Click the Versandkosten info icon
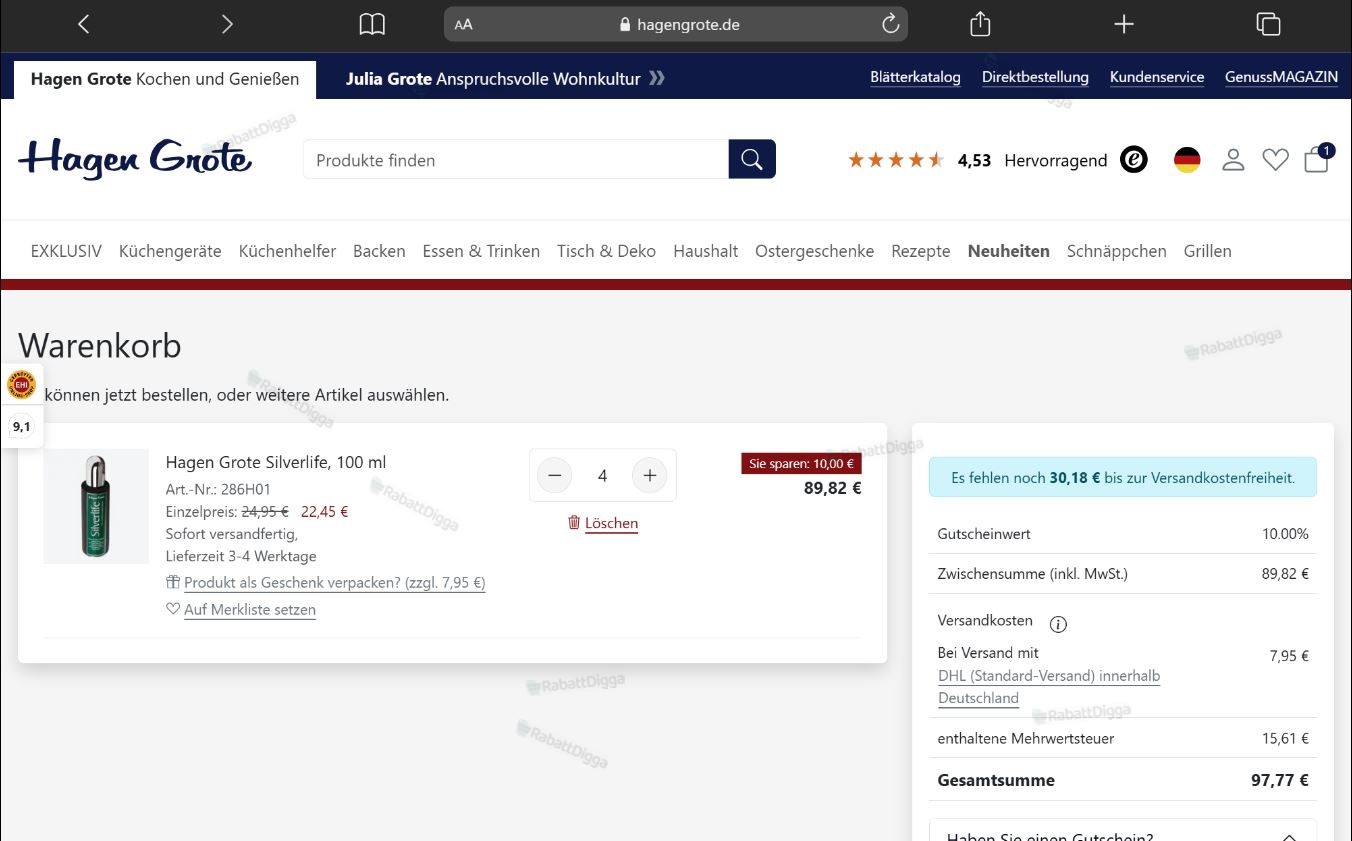This screenshot has height=841, width=1352. [1058, 624]
